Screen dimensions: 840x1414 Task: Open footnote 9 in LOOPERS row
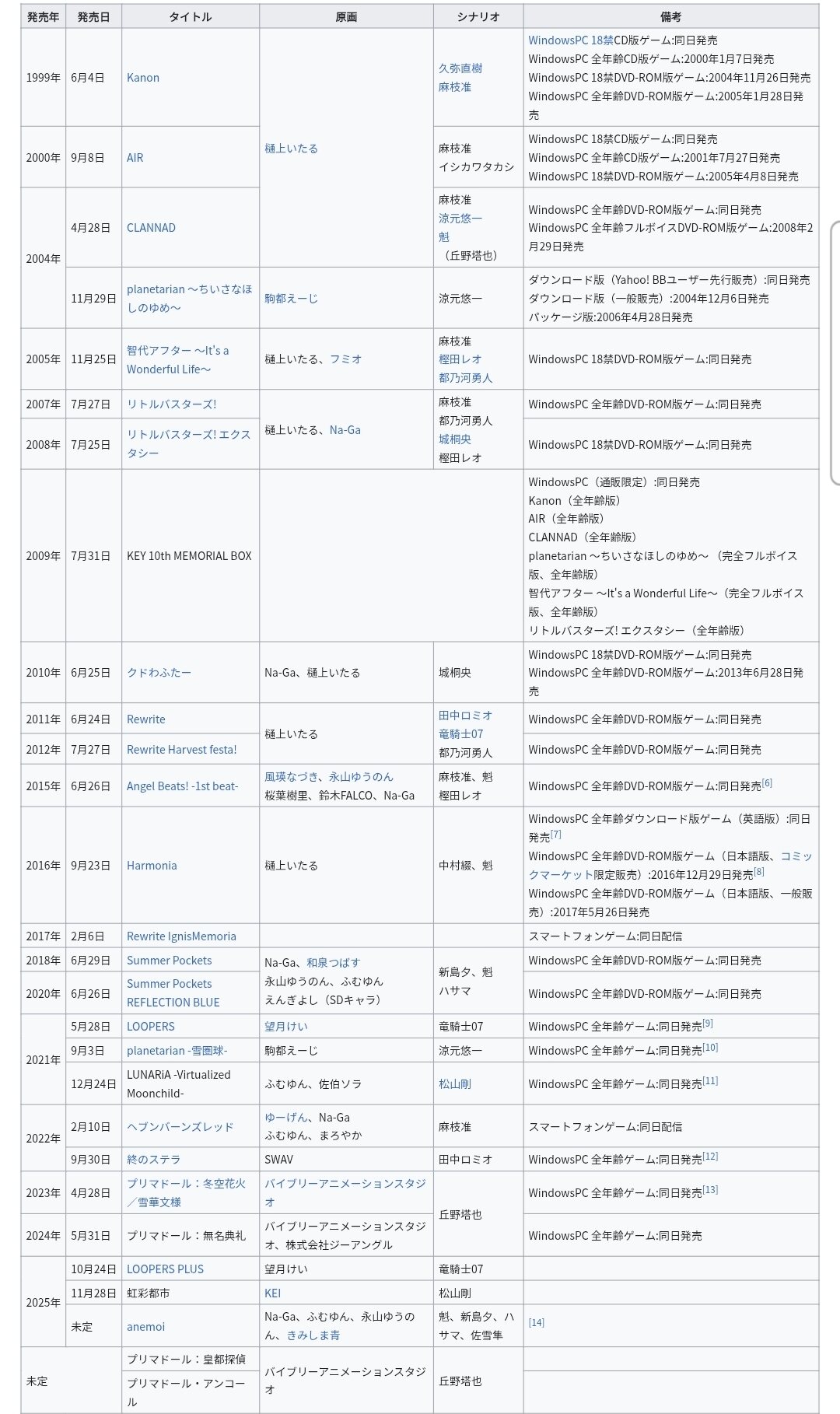(708, 1024)
